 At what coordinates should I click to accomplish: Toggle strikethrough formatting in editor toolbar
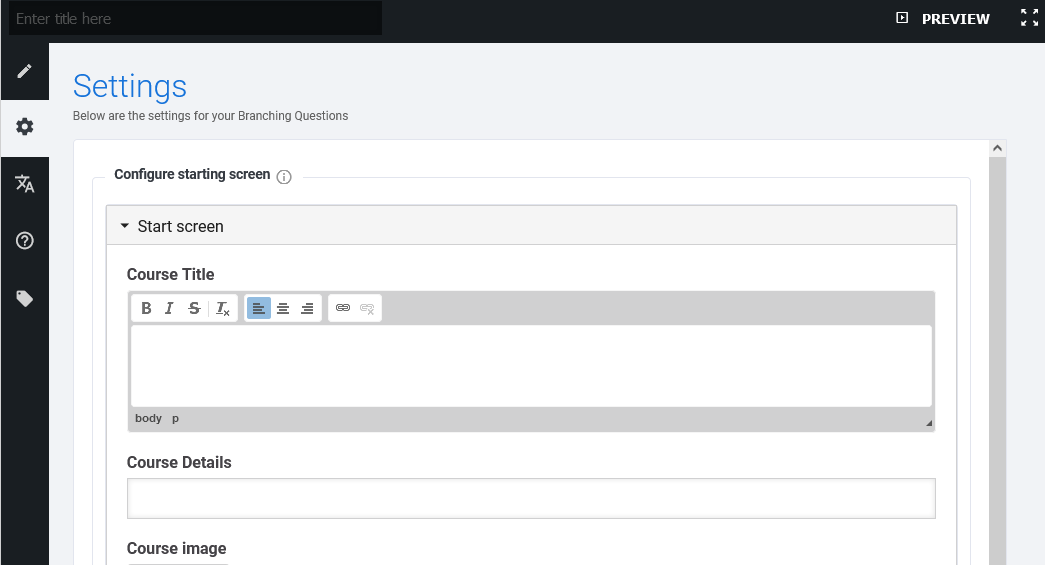pyautogui.click(x=194, y=308)
